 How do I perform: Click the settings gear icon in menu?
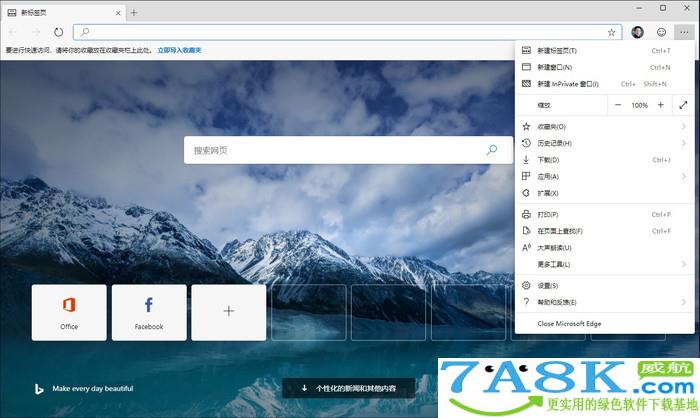coord(526,285)
